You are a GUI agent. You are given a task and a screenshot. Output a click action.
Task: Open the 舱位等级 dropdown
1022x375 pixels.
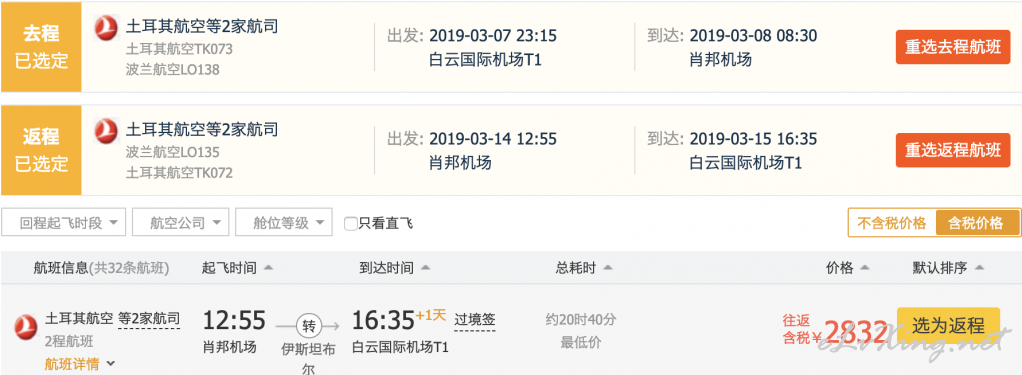click(284, 223)
